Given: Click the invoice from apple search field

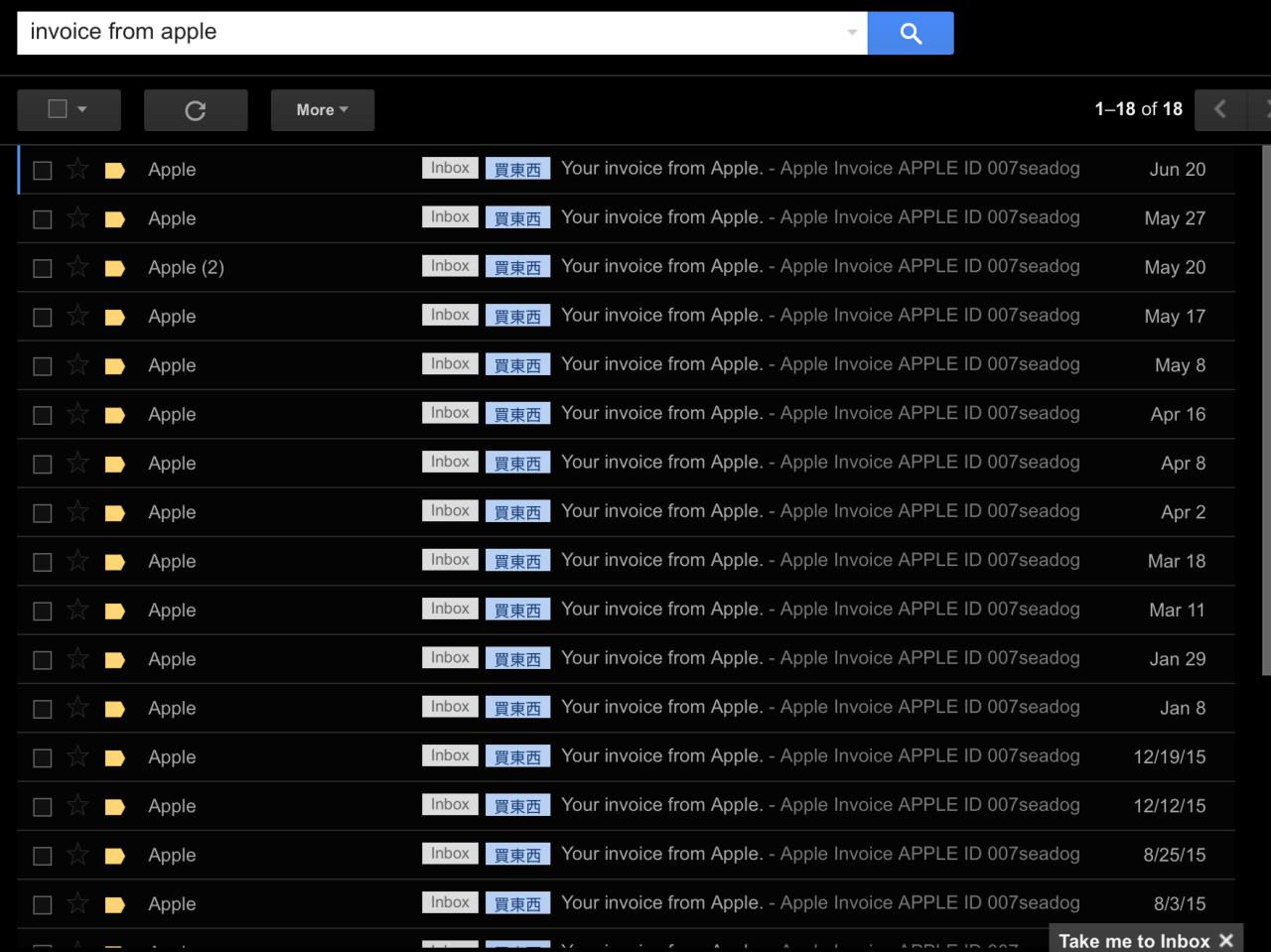Looking at the screenshot, I should [x=427, y=33].
